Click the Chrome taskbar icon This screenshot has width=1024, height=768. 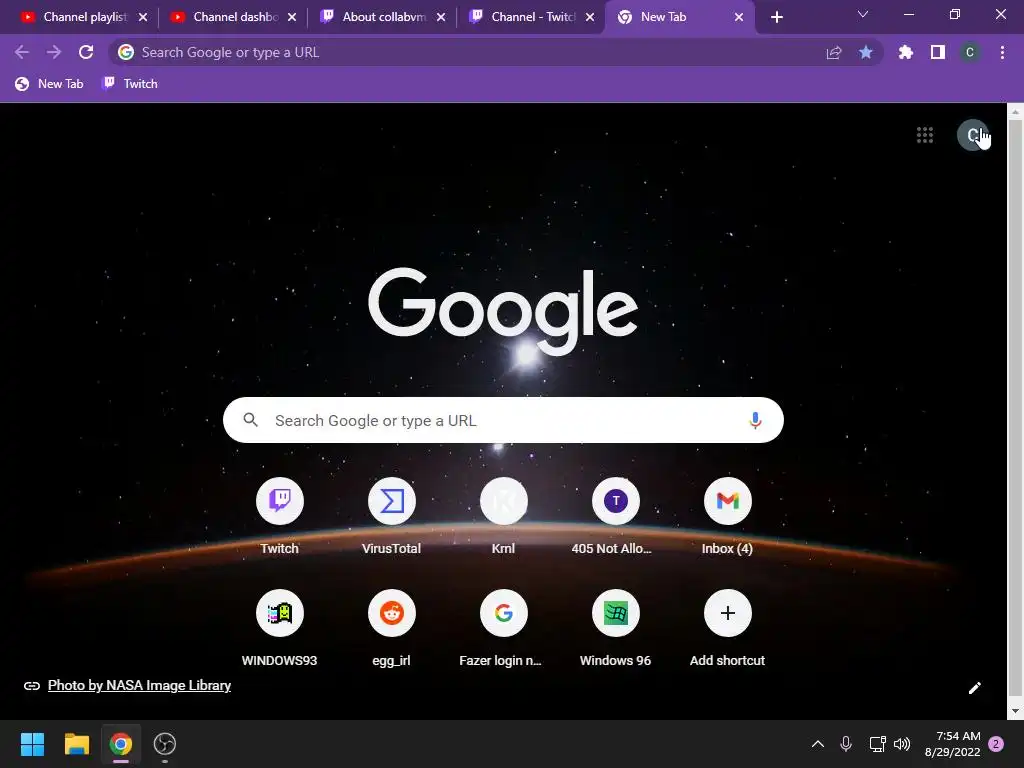[x=121, y=744]
